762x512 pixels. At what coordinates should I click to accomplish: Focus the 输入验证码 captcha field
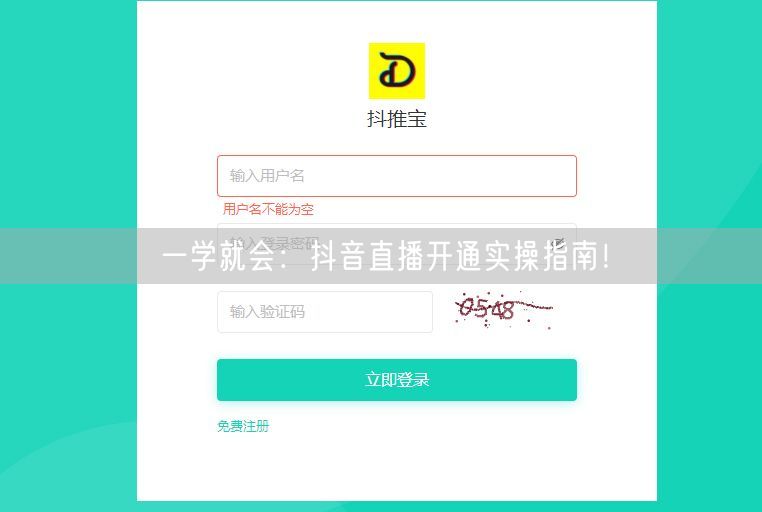325,312
